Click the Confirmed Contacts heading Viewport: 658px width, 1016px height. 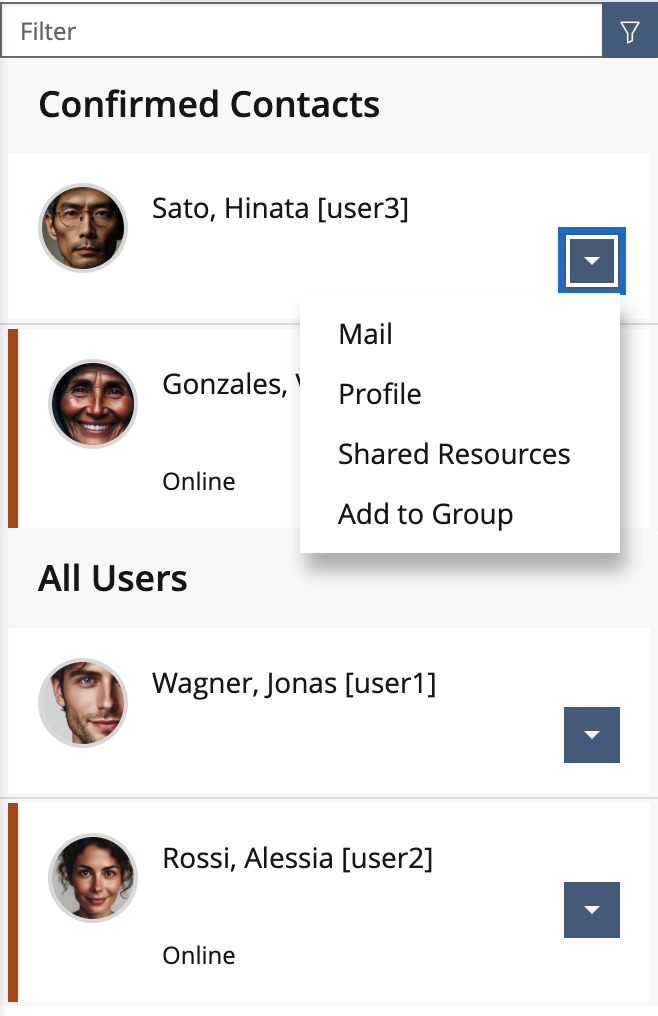pyautogui.click(x=209, y=105)
